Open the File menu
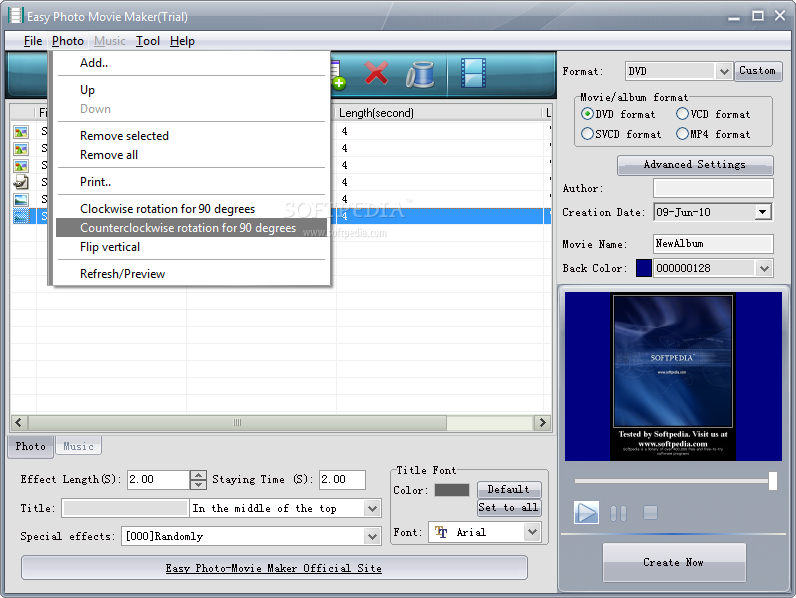Viewport: 796px width, 598px height. [x=33, y=41]
